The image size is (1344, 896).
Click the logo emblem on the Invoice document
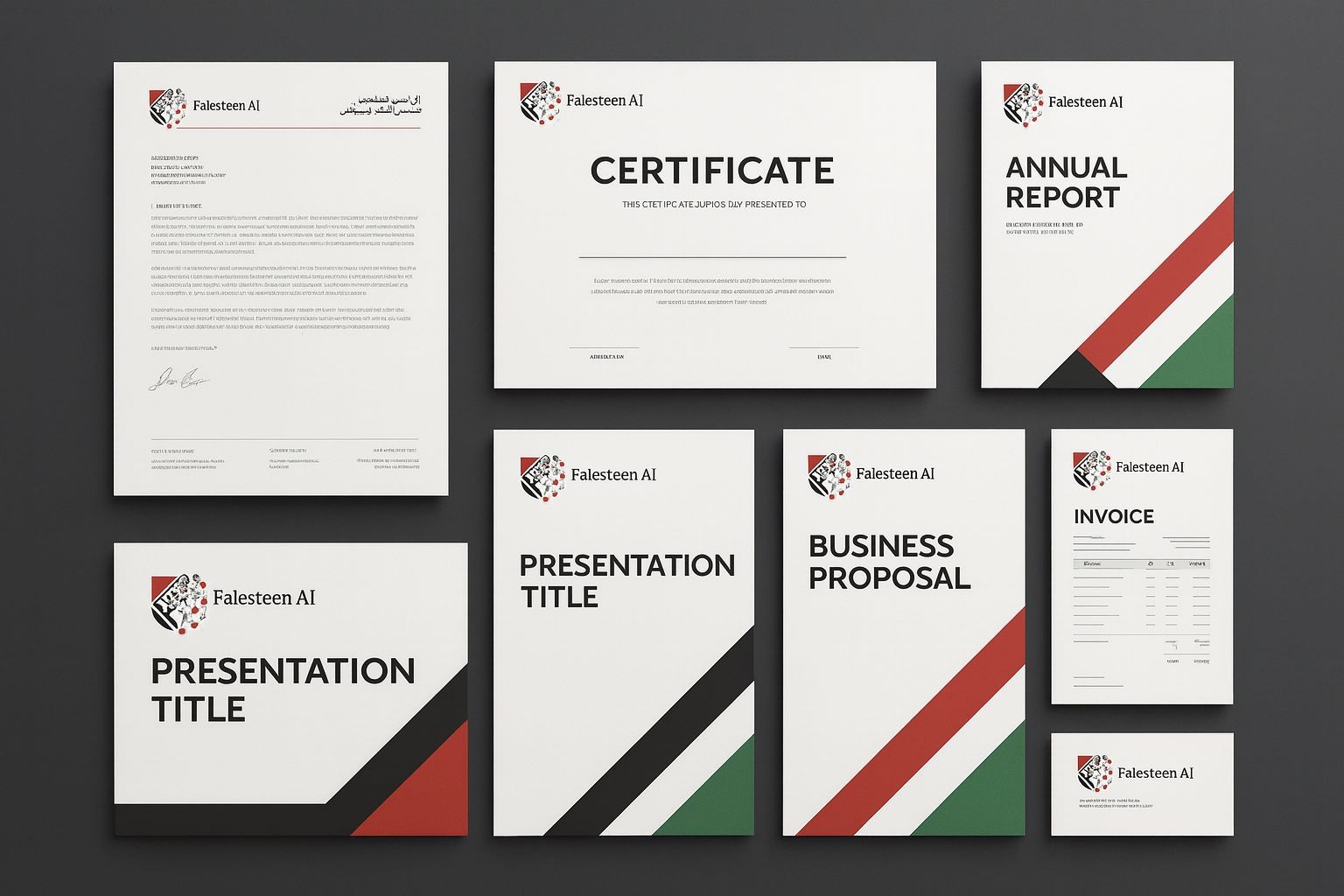tap(1092, 470)
